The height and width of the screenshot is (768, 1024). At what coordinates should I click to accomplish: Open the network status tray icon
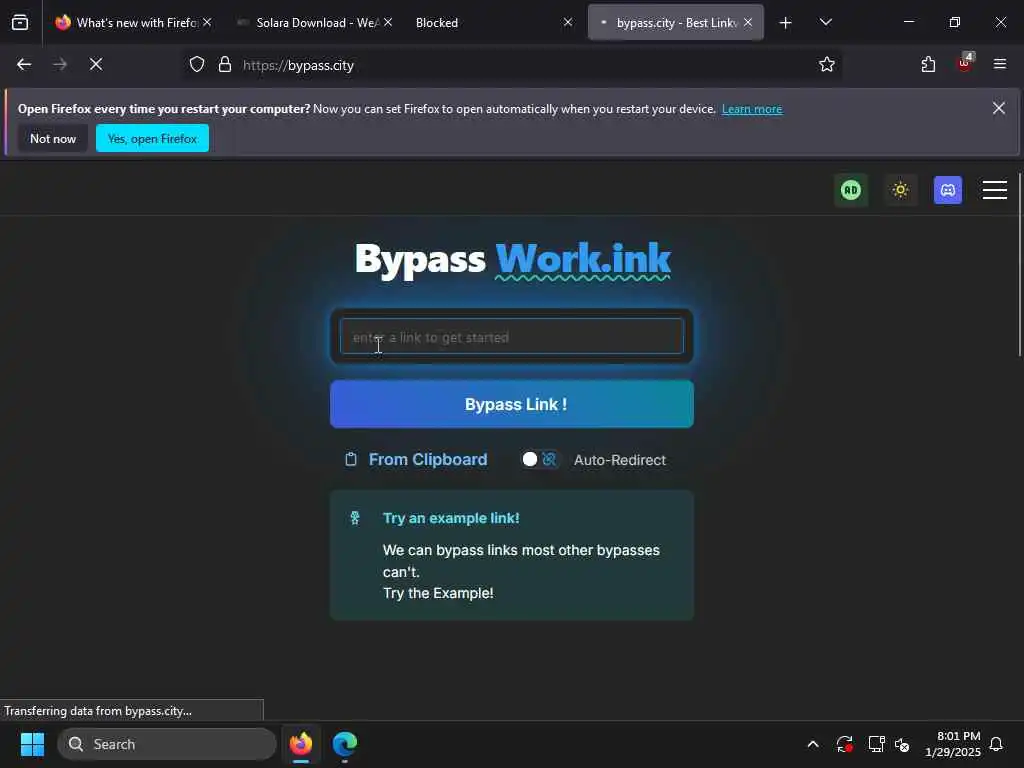pos(876,744)
